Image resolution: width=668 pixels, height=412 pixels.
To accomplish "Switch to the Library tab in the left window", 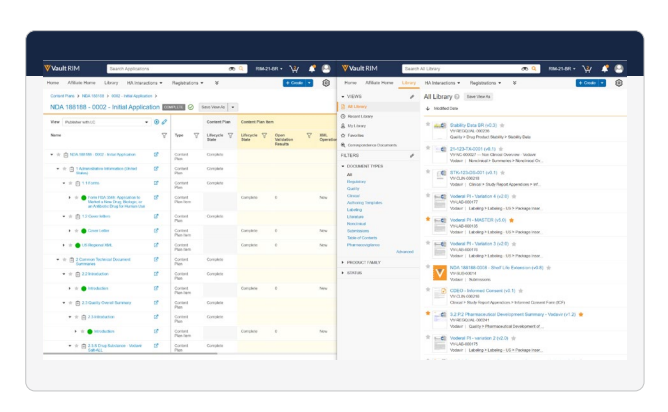I will coord(111,83).
